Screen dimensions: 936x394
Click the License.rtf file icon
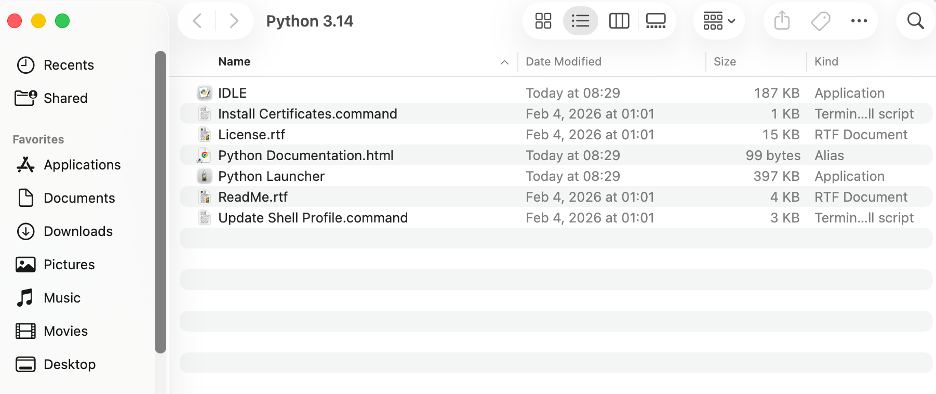[205, 135]
